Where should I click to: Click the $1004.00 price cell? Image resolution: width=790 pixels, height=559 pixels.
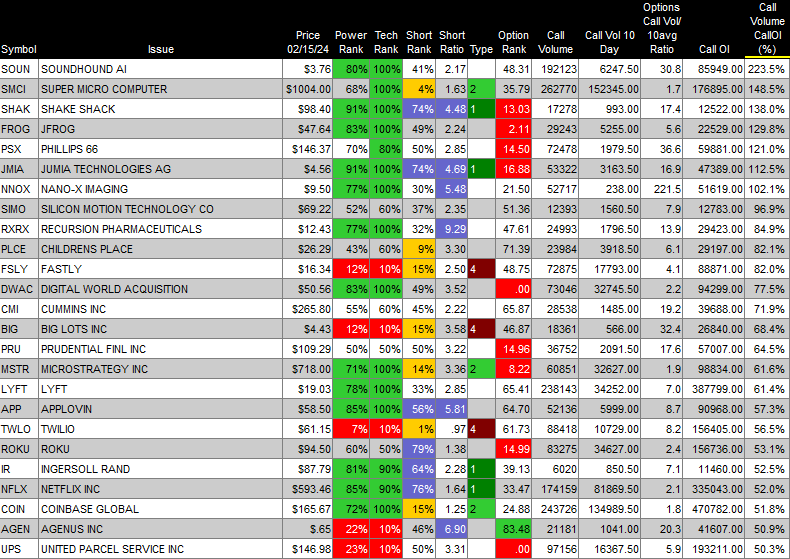tap(307, 89)
